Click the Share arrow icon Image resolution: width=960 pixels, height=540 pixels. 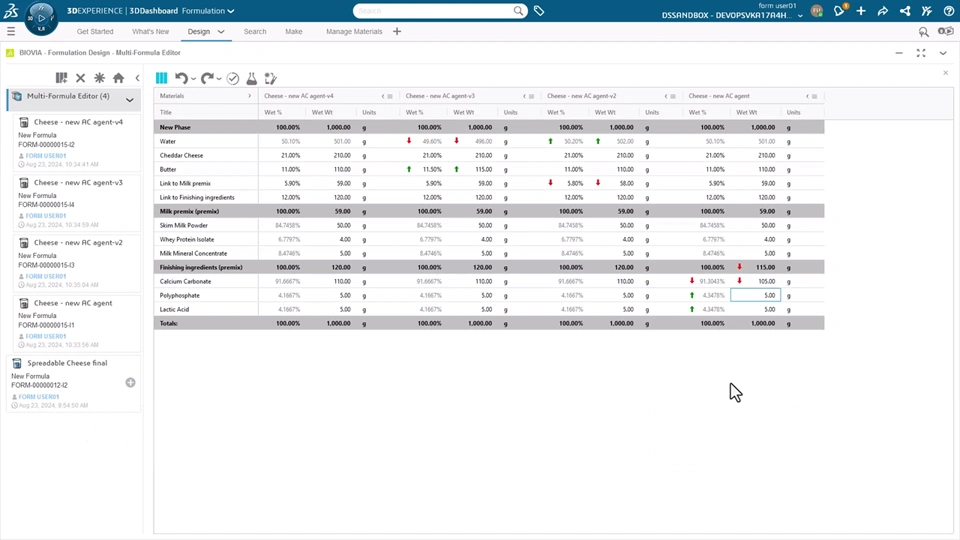pos(883,11)
